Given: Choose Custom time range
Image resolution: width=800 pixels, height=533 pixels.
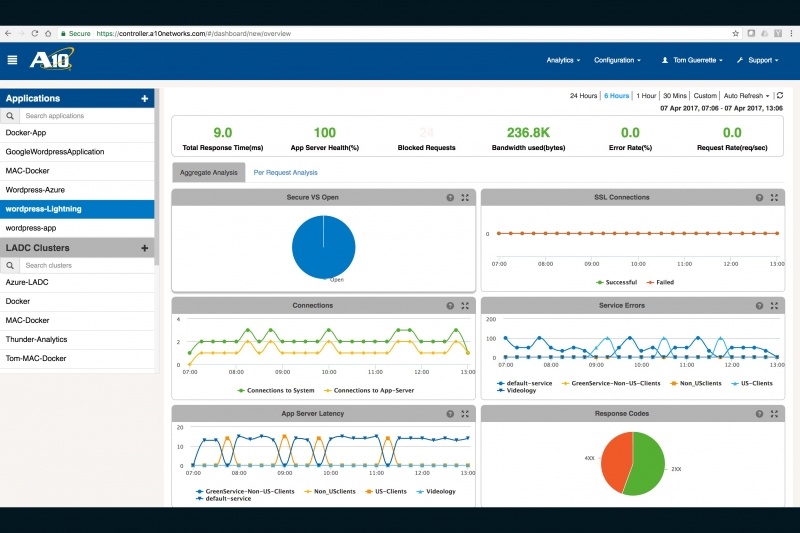Looking at the screenshot, I should coord(705,95).
